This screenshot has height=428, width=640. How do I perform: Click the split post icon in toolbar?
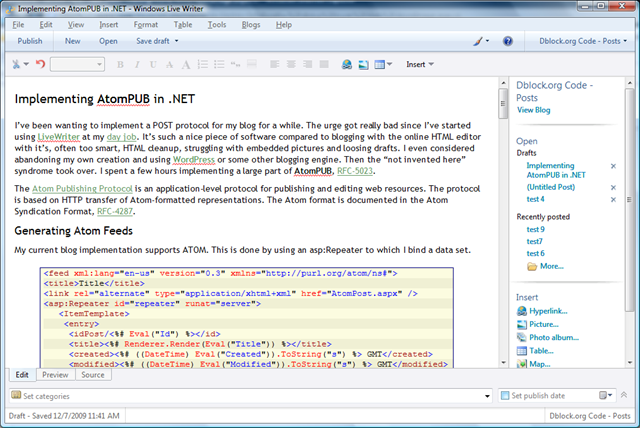coord(252,64)
